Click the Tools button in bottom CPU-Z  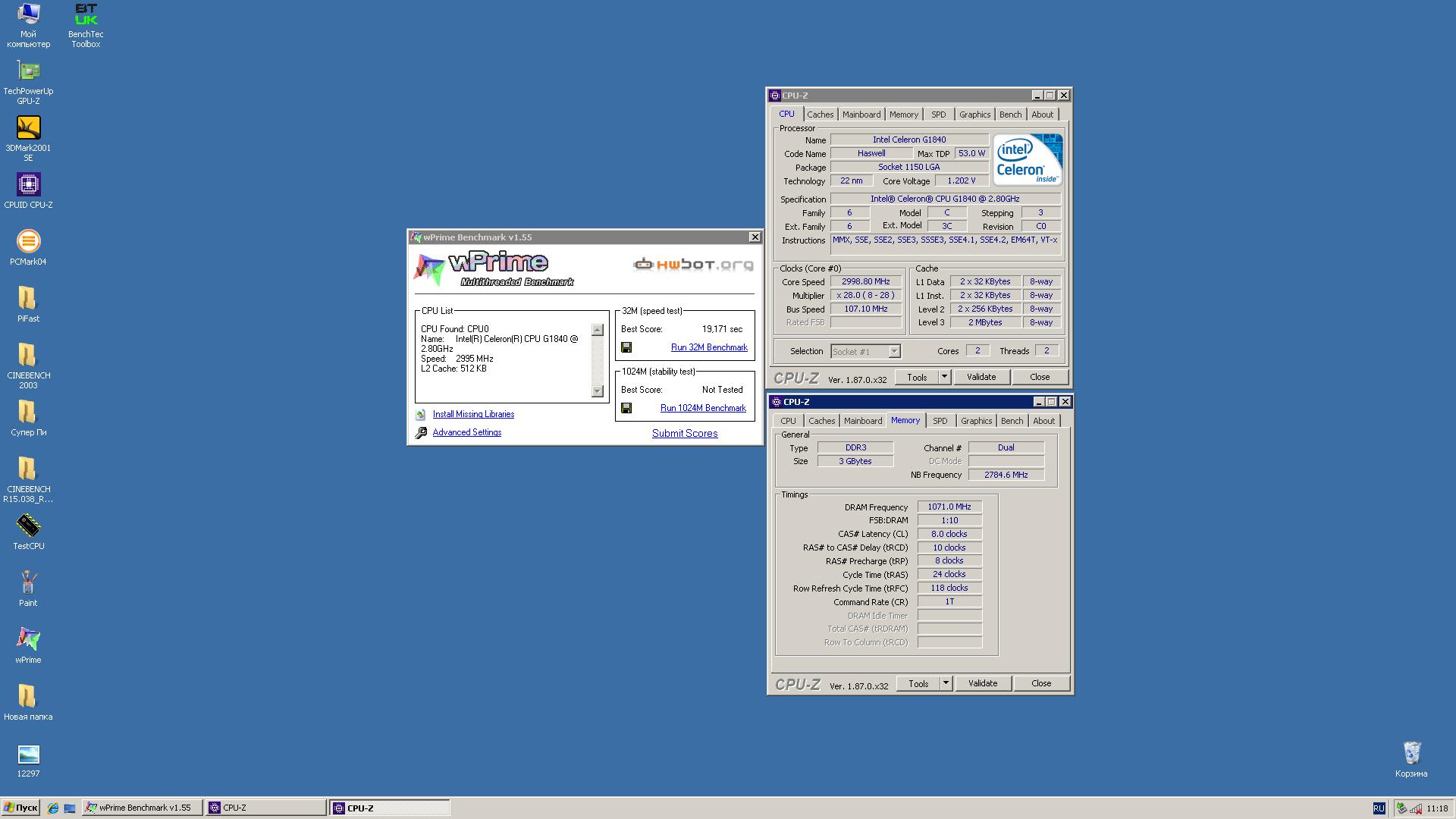(918, 683)
